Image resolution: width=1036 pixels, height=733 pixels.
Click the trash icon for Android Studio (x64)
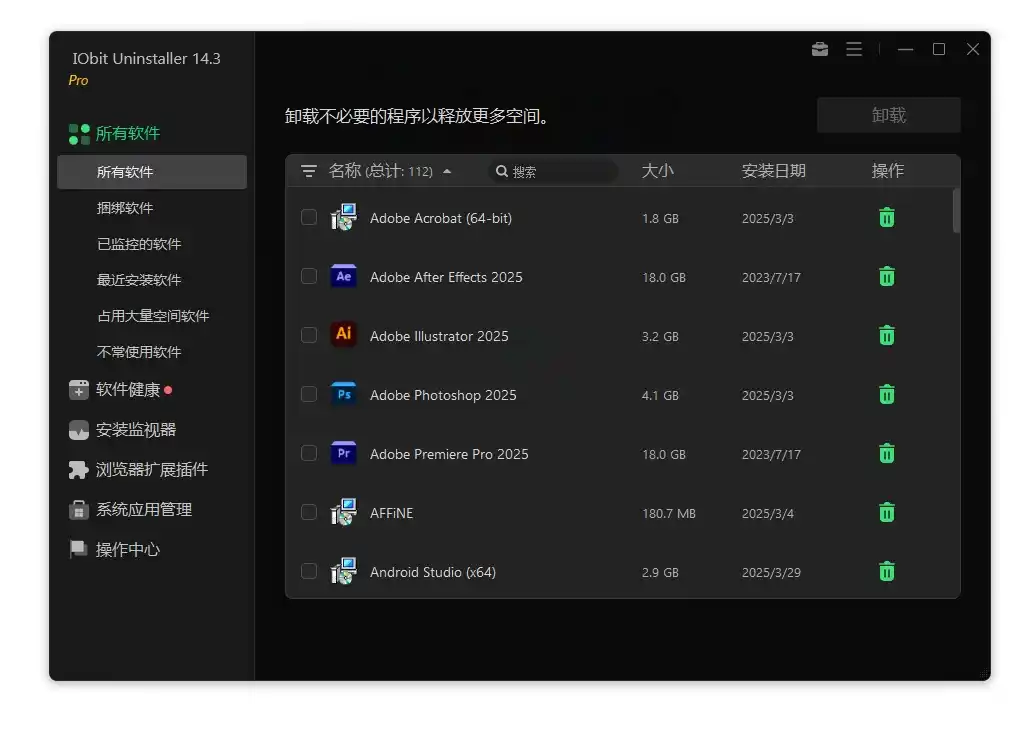coord(887,571)
